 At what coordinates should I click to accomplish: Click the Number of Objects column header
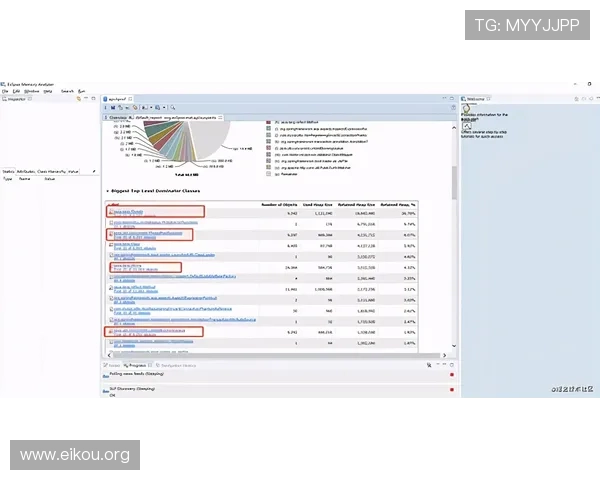pyautogui.click(x=280, y=203)
